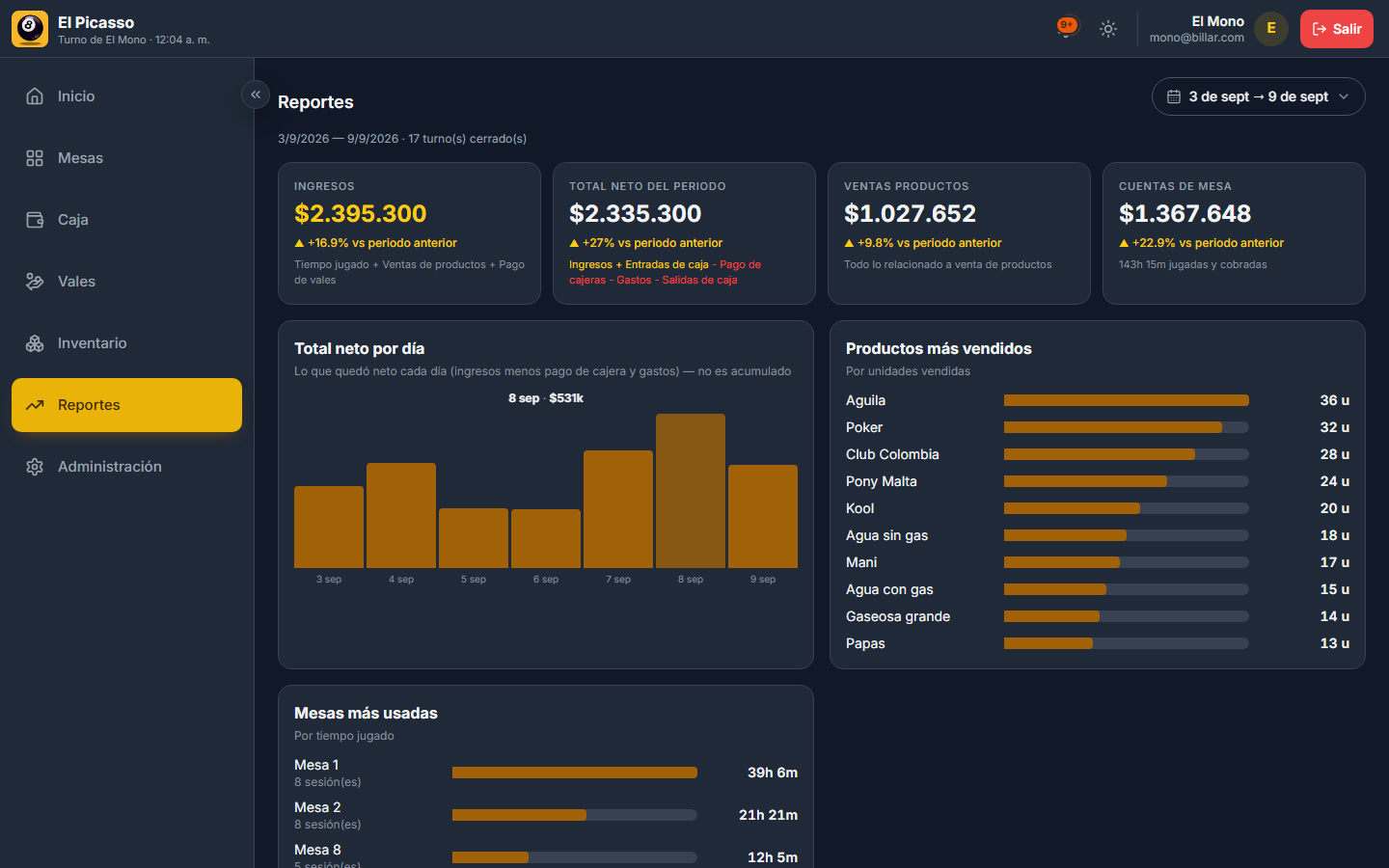Click the Kool product row
The height and width of the screenshot is (868, 1389).
(x=1098, y=508)
